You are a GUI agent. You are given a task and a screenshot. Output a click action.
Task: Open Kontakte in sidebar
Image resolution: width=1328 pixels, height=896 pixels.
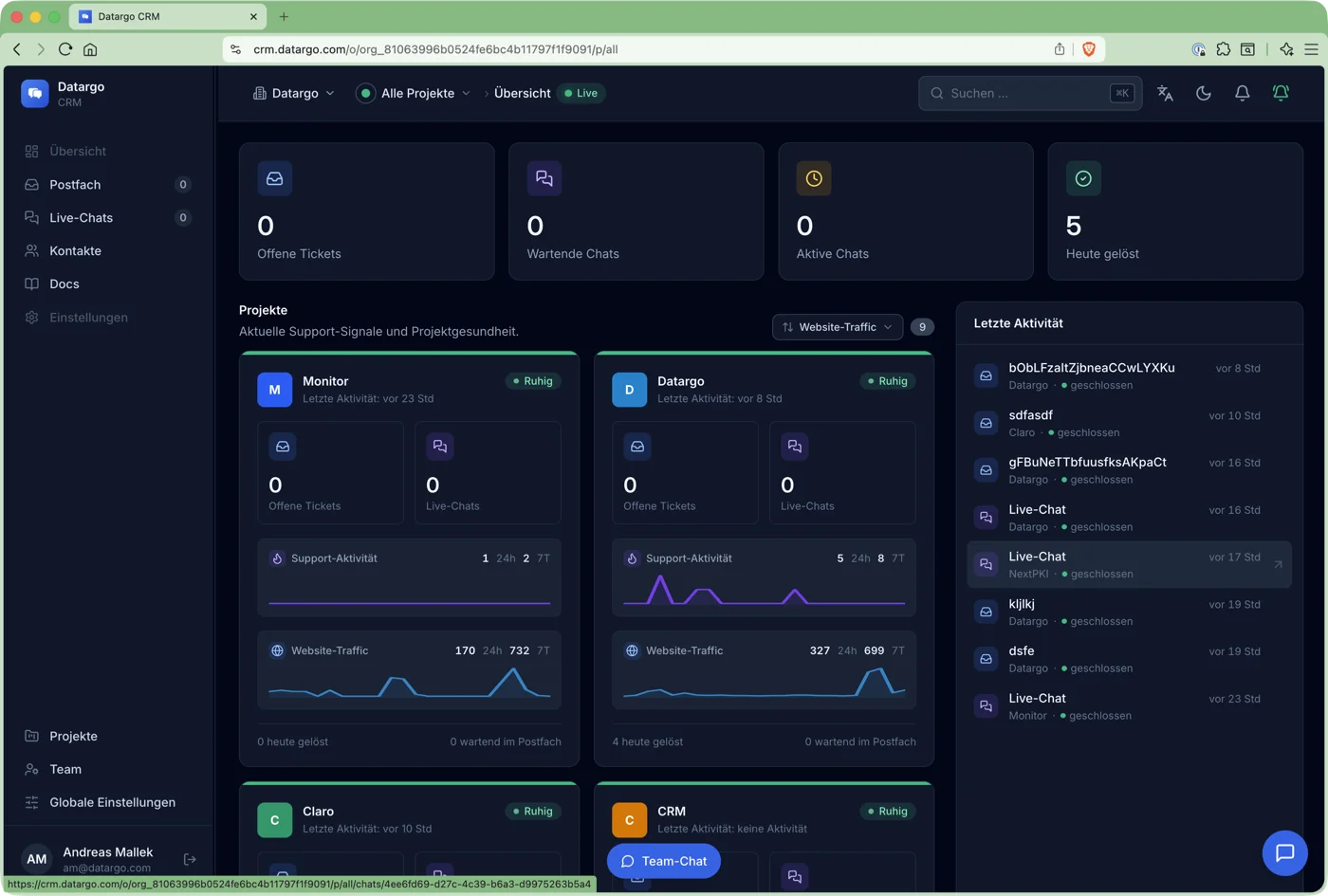coord(106,250)
